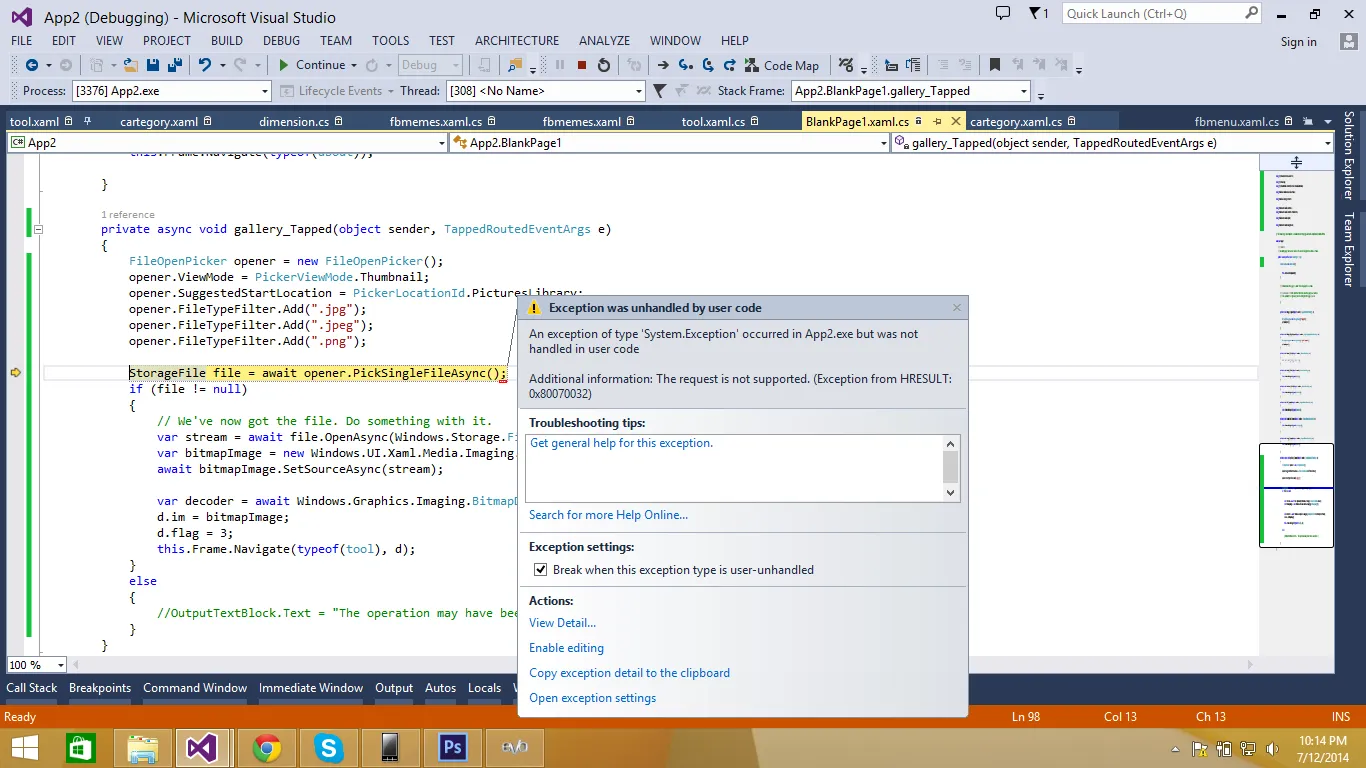Open the gallery_Tapped member dropdown
1366x768 pixels.
1113,143
